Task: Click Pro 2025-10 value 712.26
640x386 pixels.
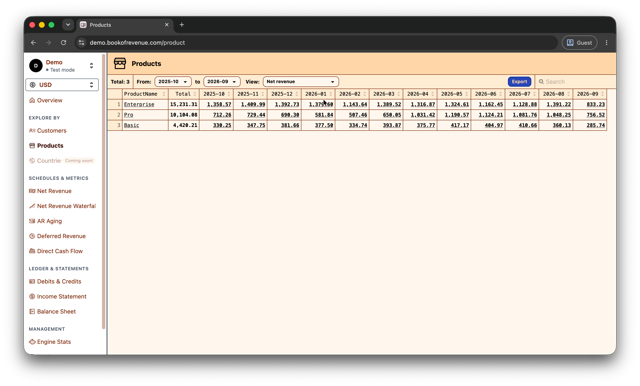Action: pos(222,115)
